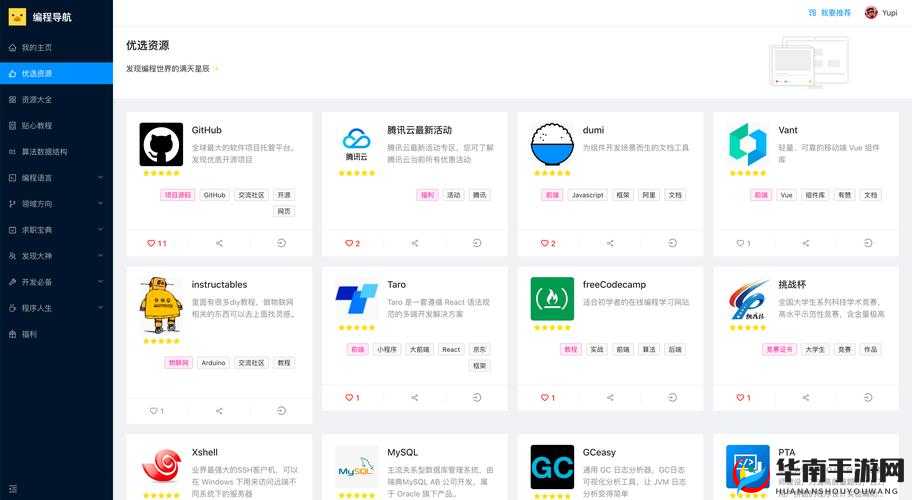The height and width of the screenshot is (500, 912).
Task: Visit freeCodecamp via enter icon
Action: point(672,398)
